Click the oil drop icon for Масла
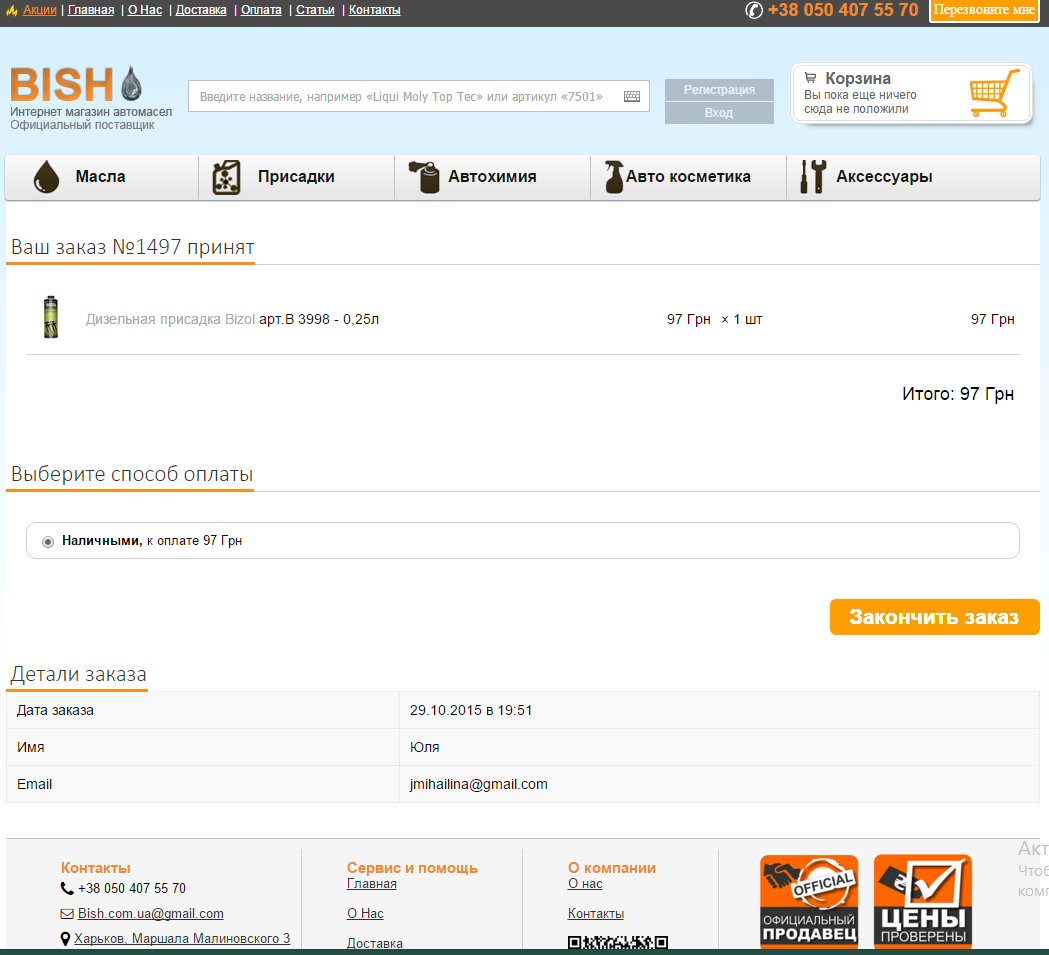The width and height of the screenshot is (1049, 955). point(46,177)
